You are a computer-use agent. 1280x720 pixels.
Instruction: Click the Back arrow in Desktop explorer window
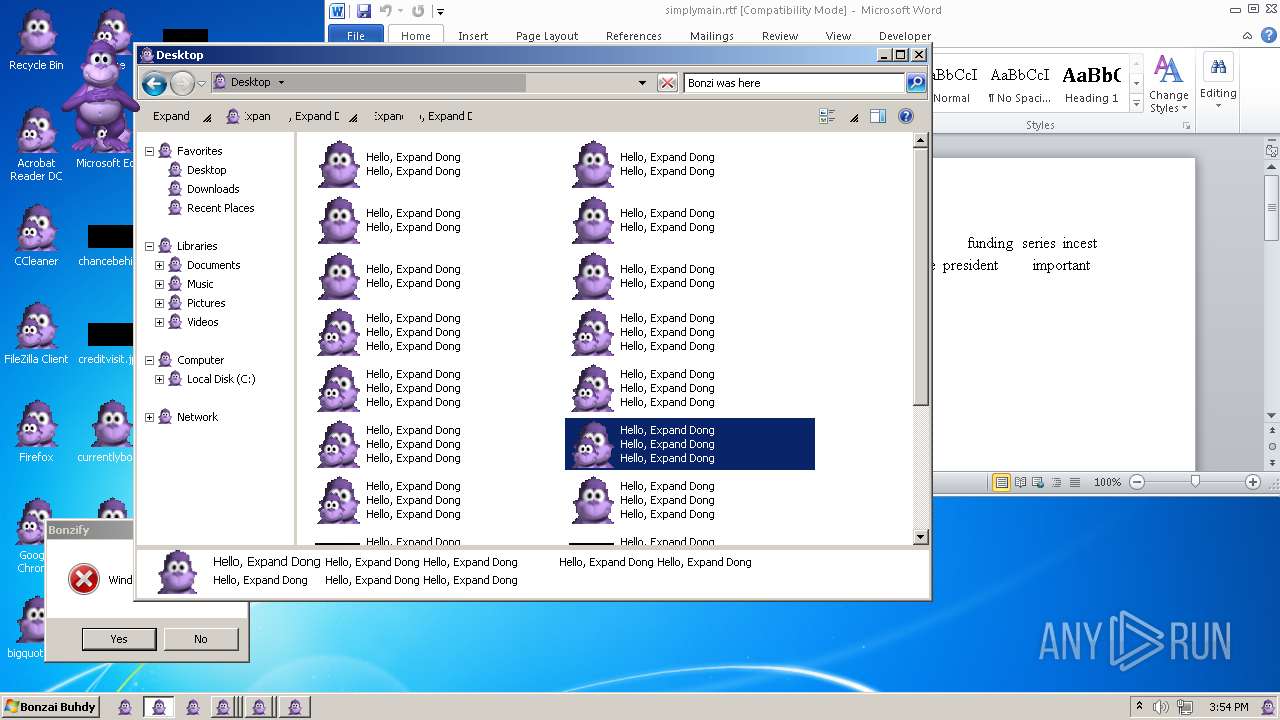tap(154, 83)
